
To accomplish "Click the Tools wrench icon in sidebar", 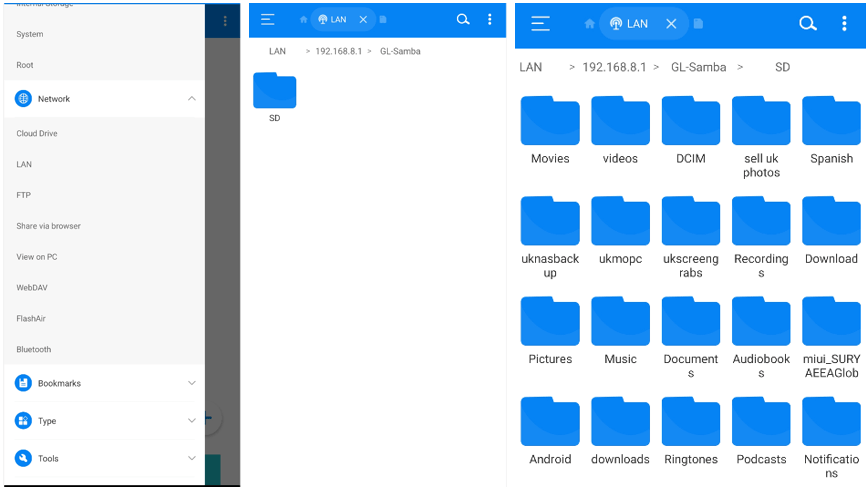I will click(23, 458).
